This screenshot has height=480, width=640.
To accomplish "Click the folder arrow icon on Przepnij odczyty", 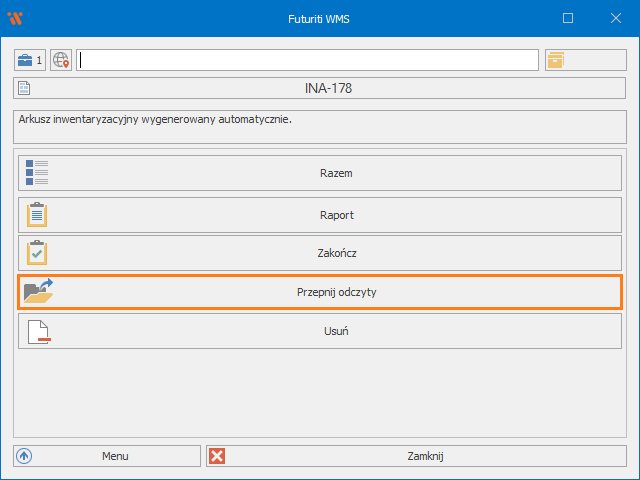I will tap(38, 292).
